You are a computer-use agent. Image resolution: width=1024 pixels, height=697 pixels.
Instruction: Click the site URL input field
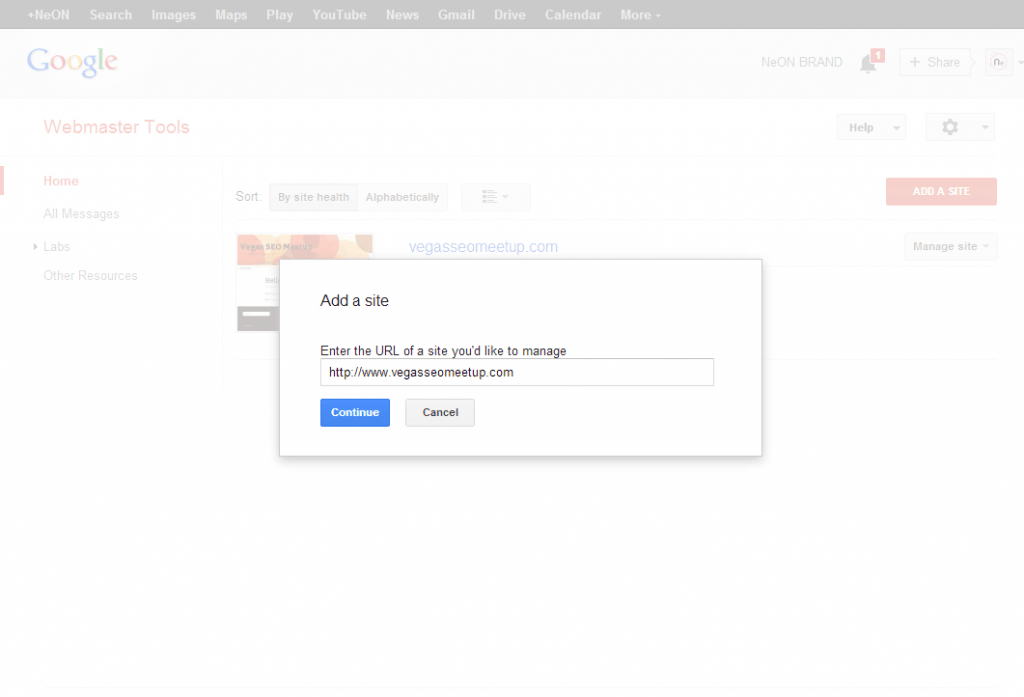point(517,372)
